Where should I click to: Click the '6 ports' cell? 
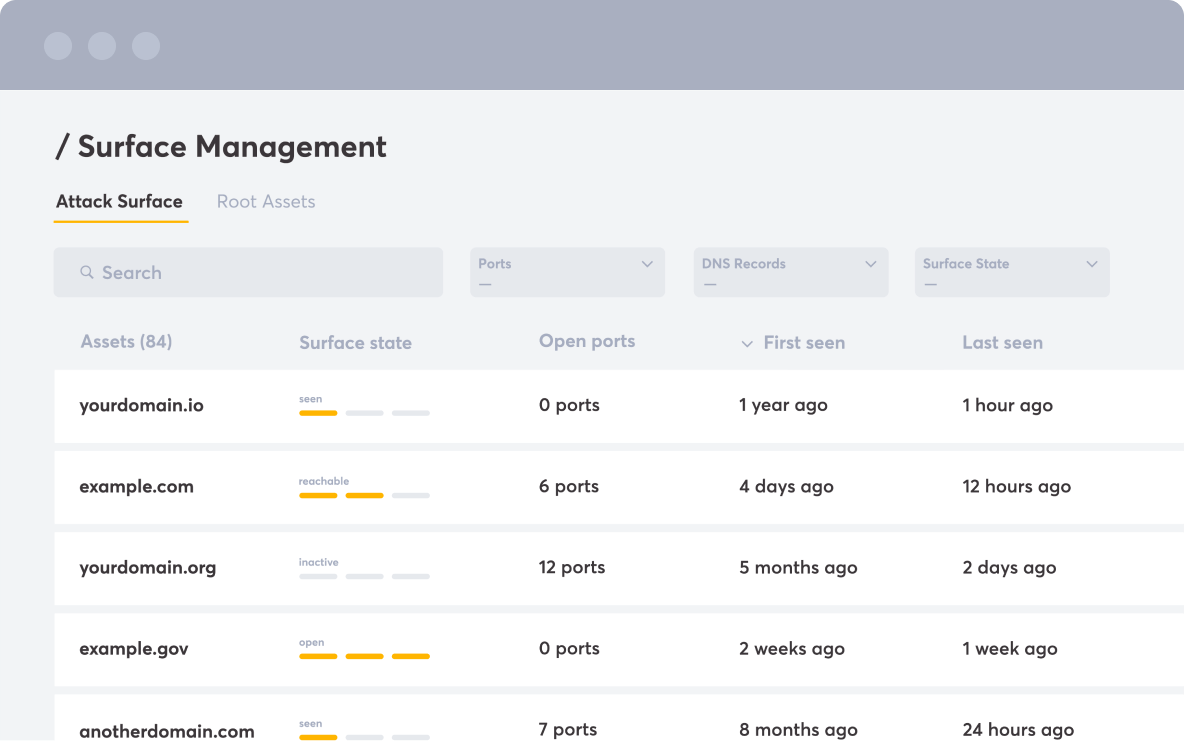[x=569, y=486]
